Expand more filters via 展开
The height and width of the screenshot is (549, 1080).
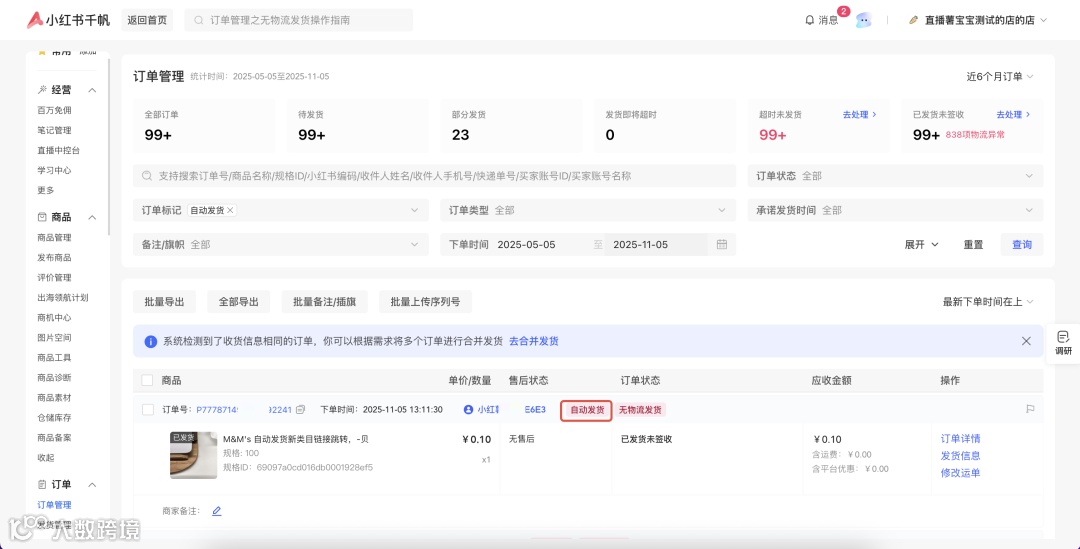click(922, 245)
